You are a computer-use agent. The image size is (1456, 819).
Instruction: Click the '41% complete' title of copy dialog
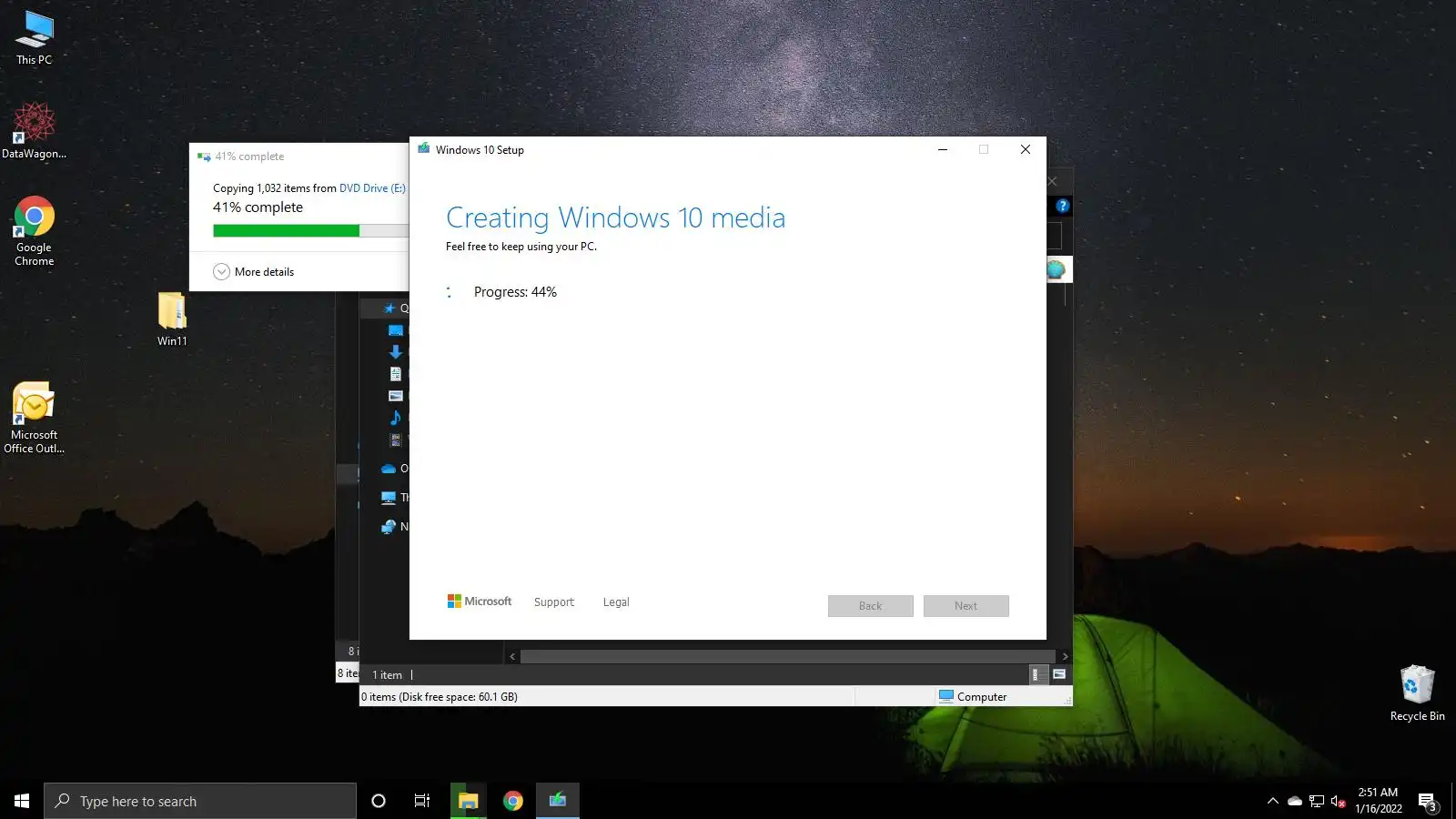click(249, 157)
